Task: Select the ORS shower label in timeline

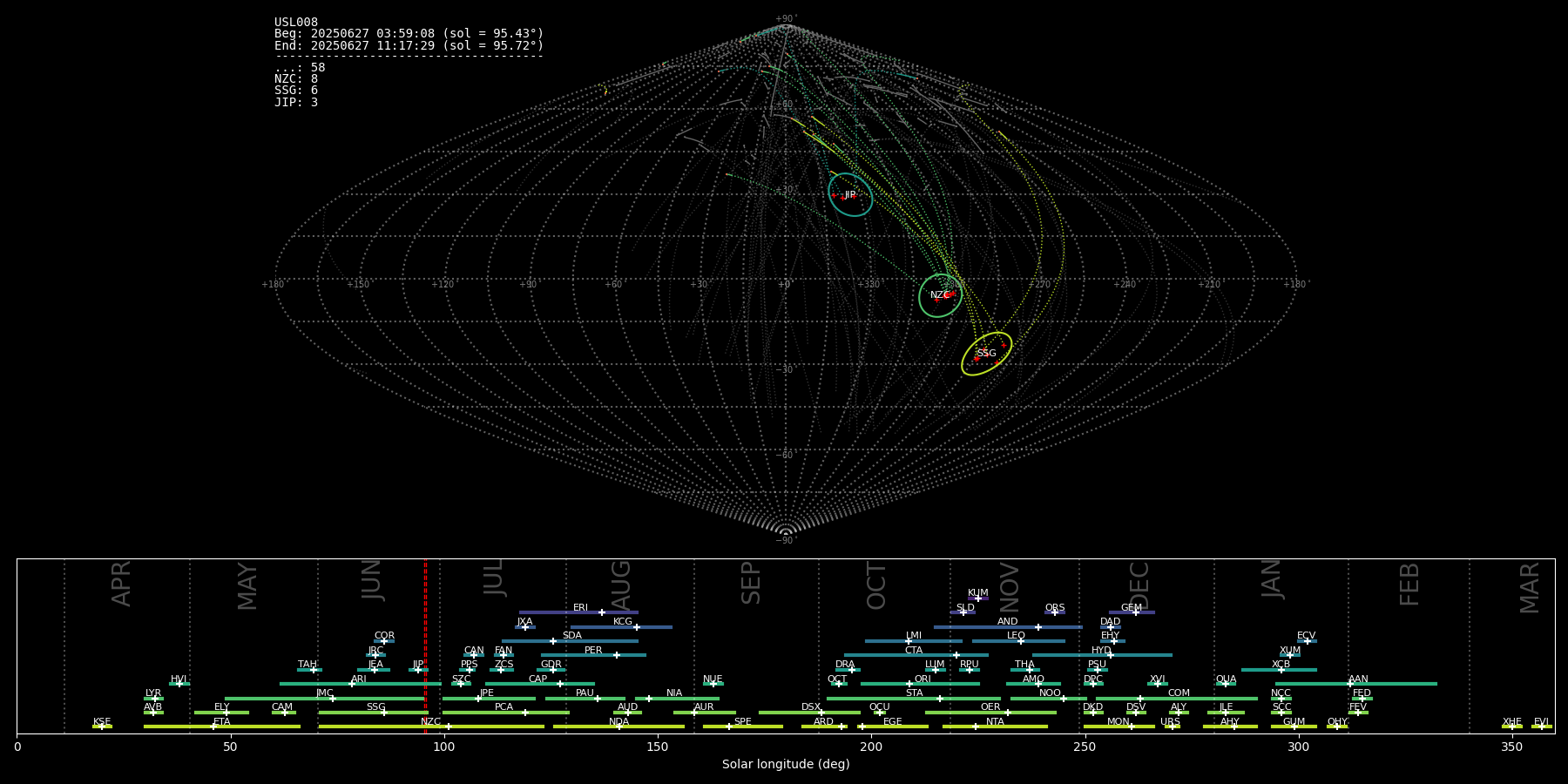Action: [x=1055, y=608]
